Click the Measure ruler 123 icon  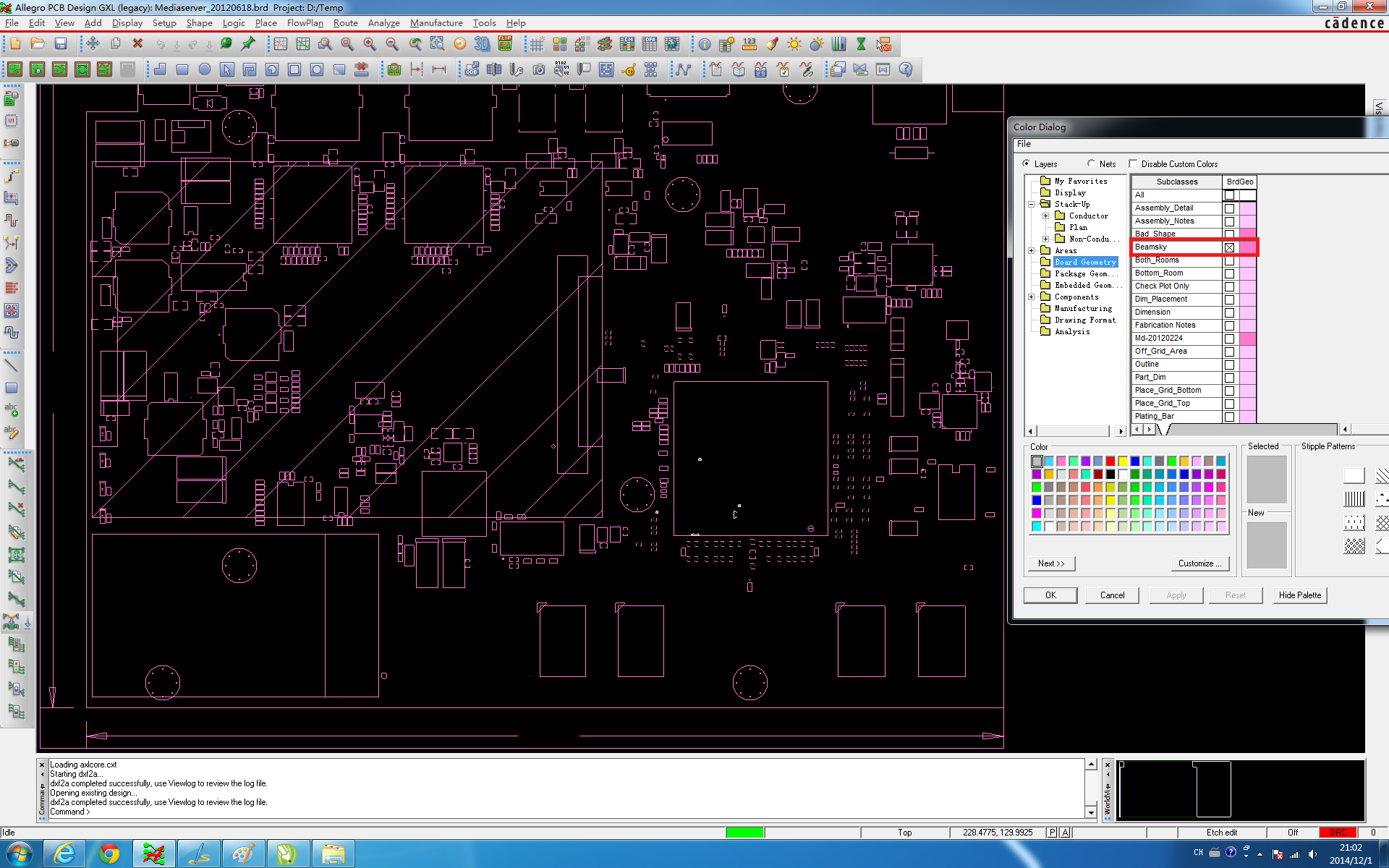749,44
